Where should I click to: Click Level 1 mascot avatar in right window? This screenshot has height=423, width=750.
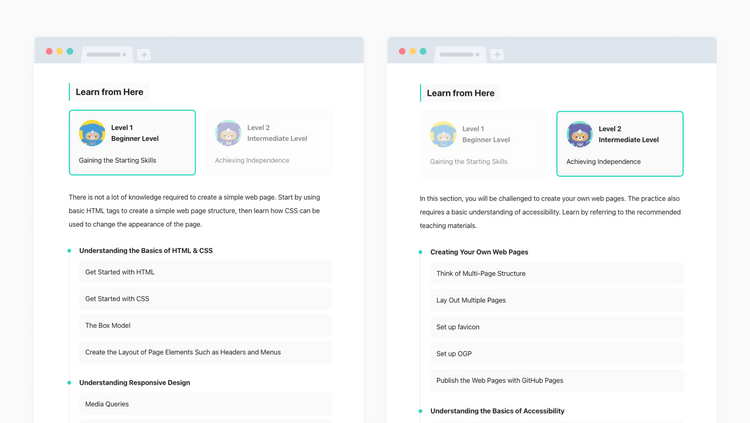point(443,134)
